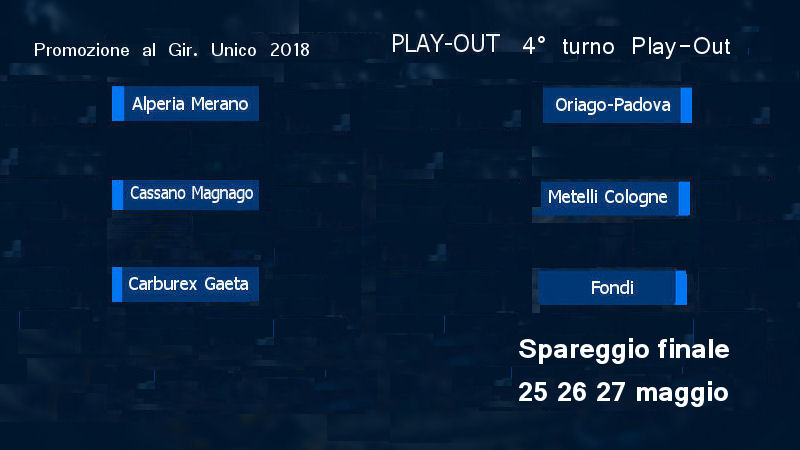
Task: Select the Fondi team label
Action: click(x=612, y=288)
